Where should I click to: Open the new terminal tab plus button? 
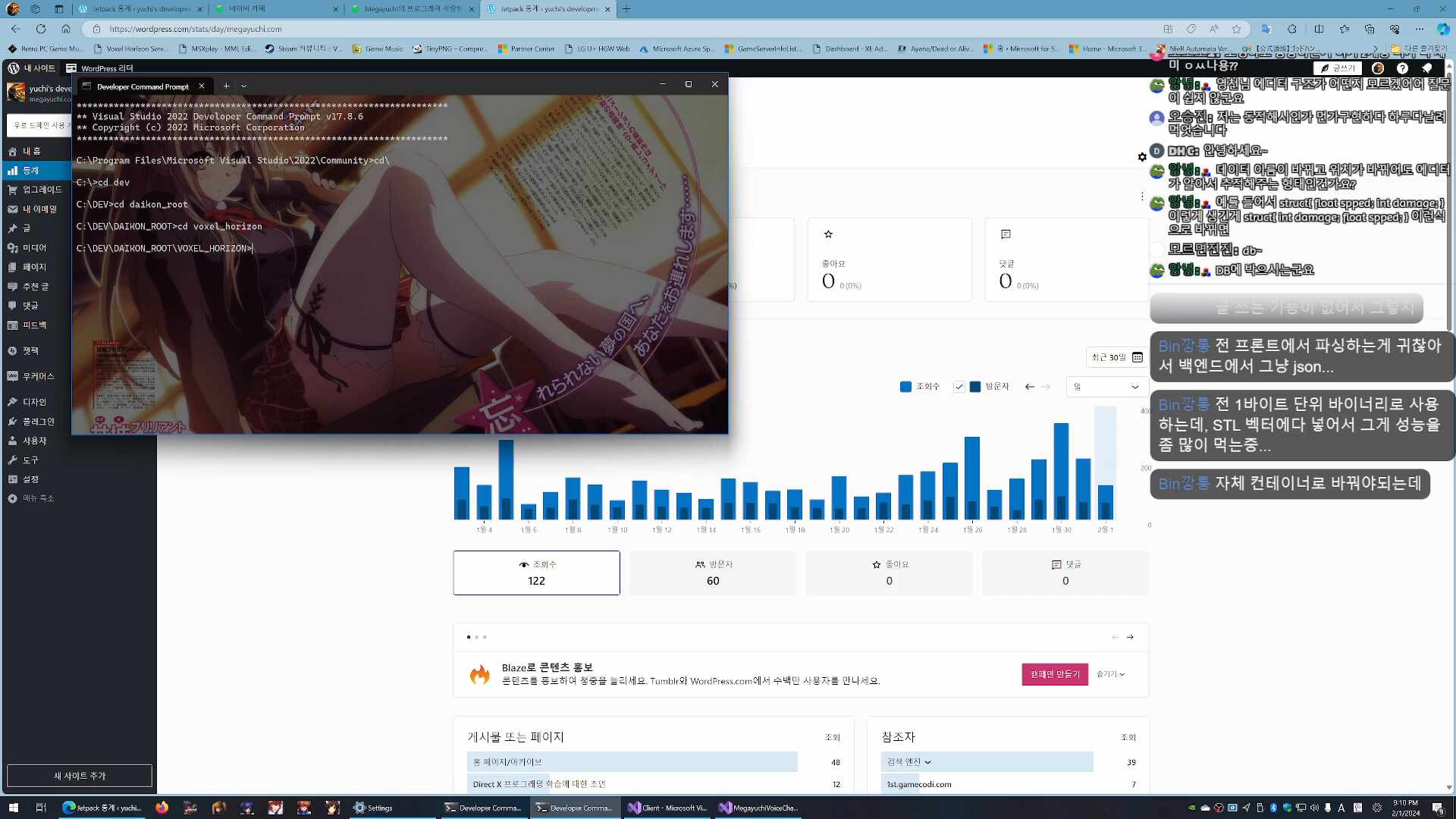click(x=226, y=86)
